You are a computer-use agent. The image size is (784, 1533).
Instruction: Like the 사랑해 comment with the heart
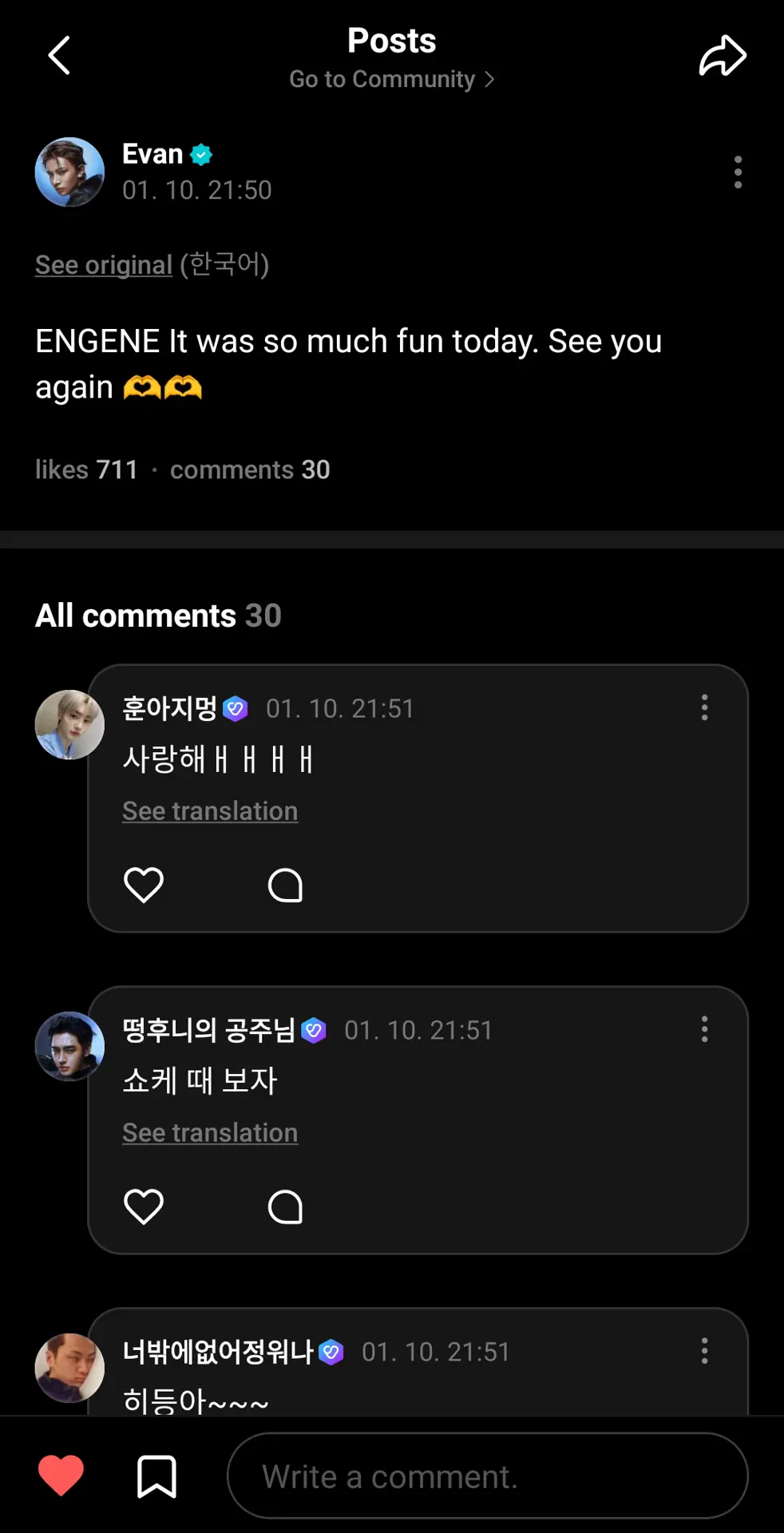(144, 885)
